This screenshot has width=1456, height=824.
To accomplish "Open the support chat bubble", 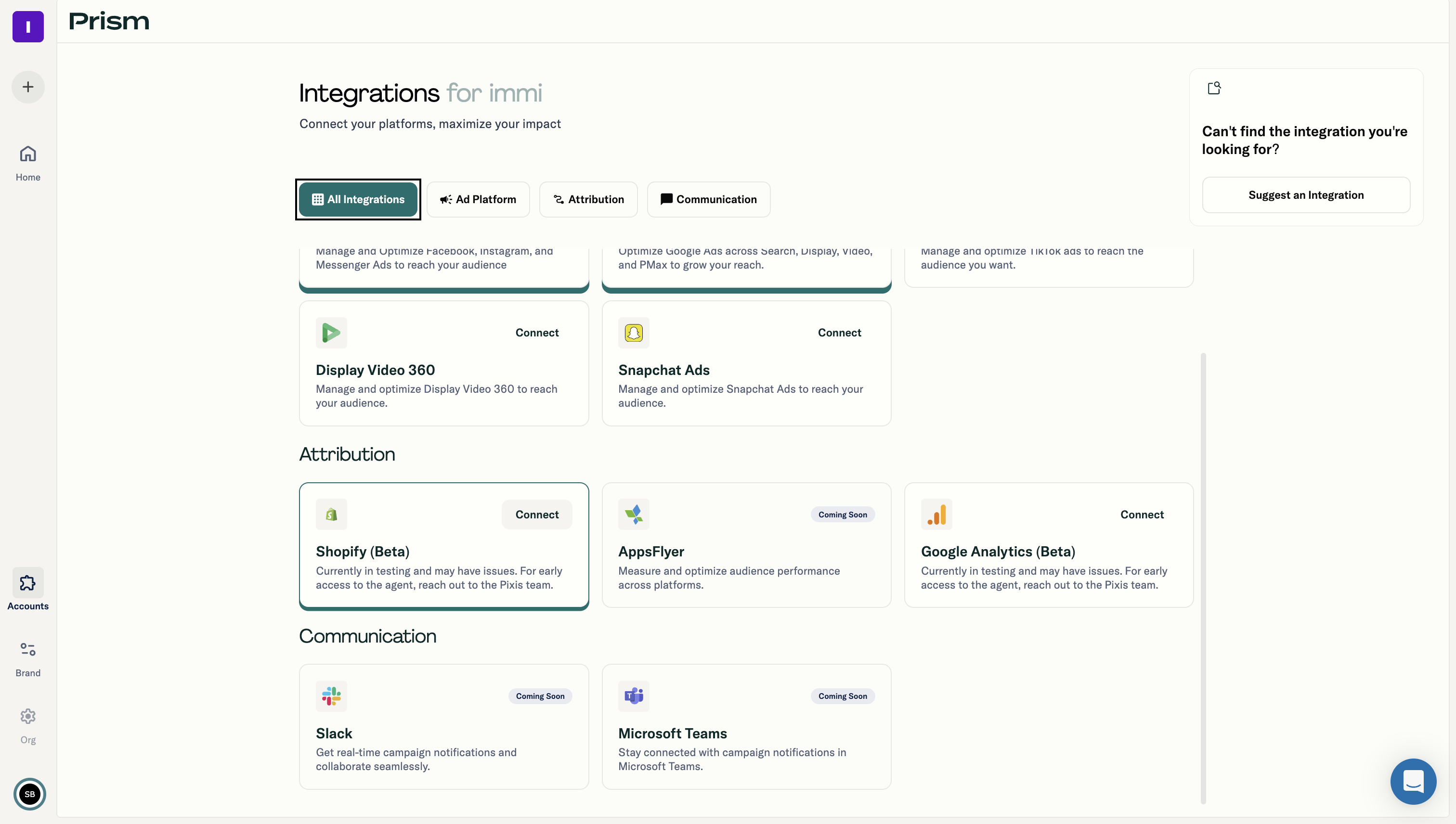I will pos(1413,782).
